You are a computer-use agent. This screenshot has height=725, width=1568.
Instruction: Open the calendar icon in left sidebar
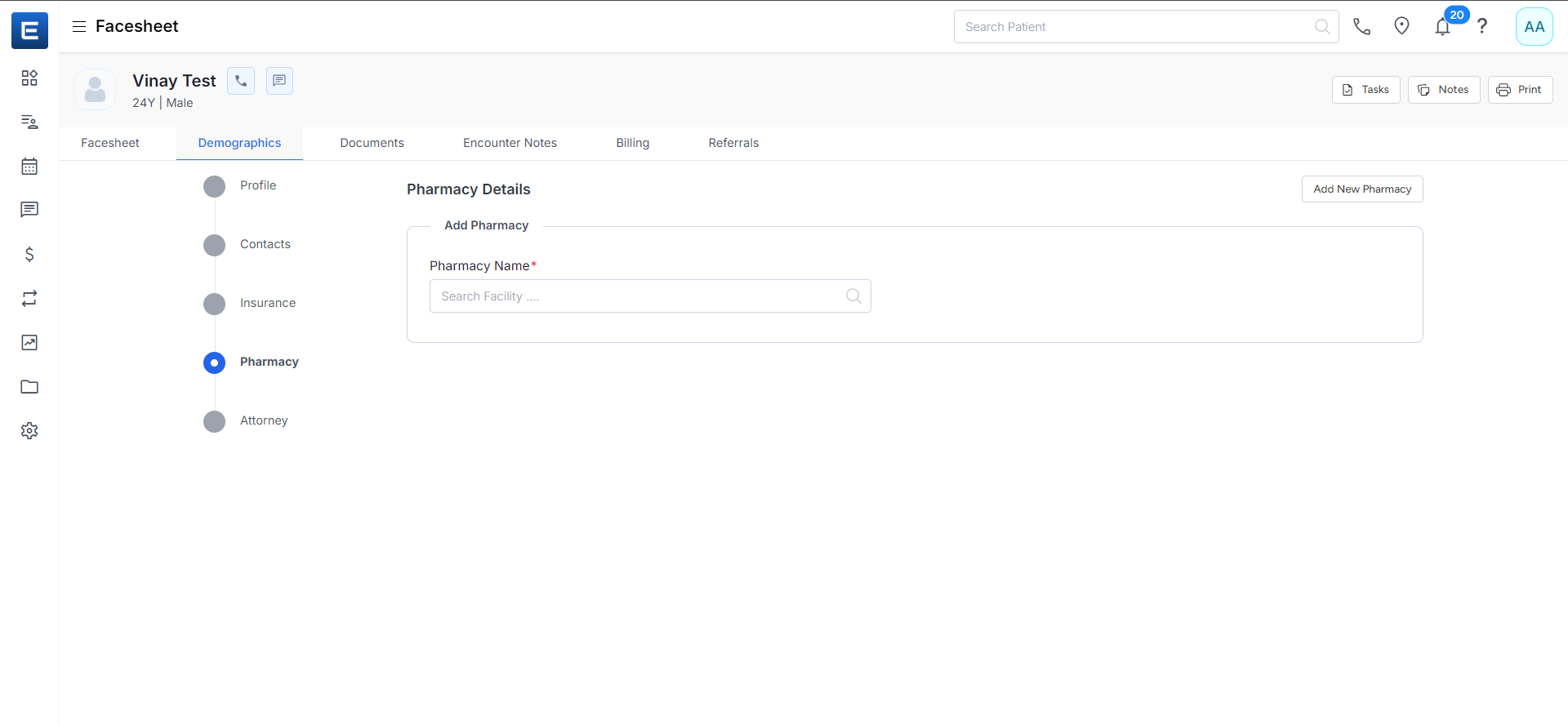click(29, 167)
